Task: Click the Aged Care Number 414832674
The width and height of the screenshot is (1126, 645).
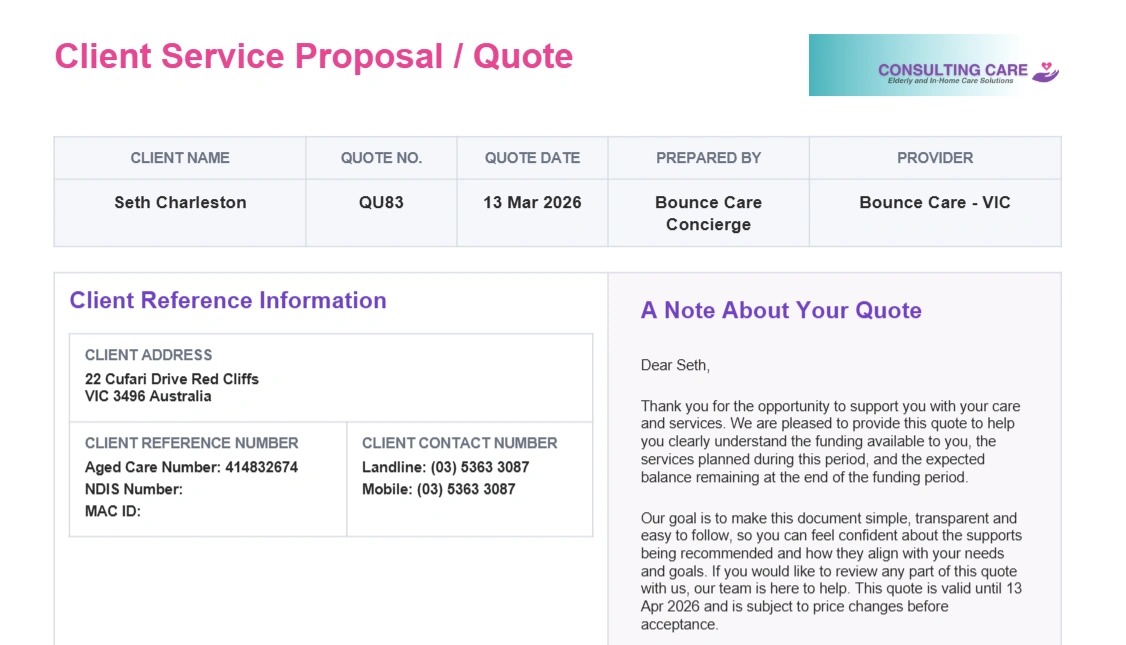Action: pyautogui.click(x=191, y=467)
